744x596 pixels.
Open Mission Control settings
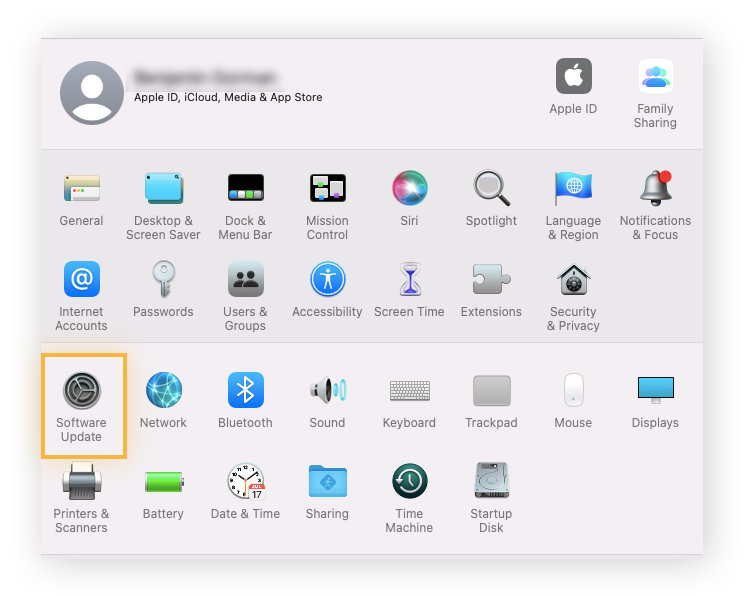coord(327,188)
